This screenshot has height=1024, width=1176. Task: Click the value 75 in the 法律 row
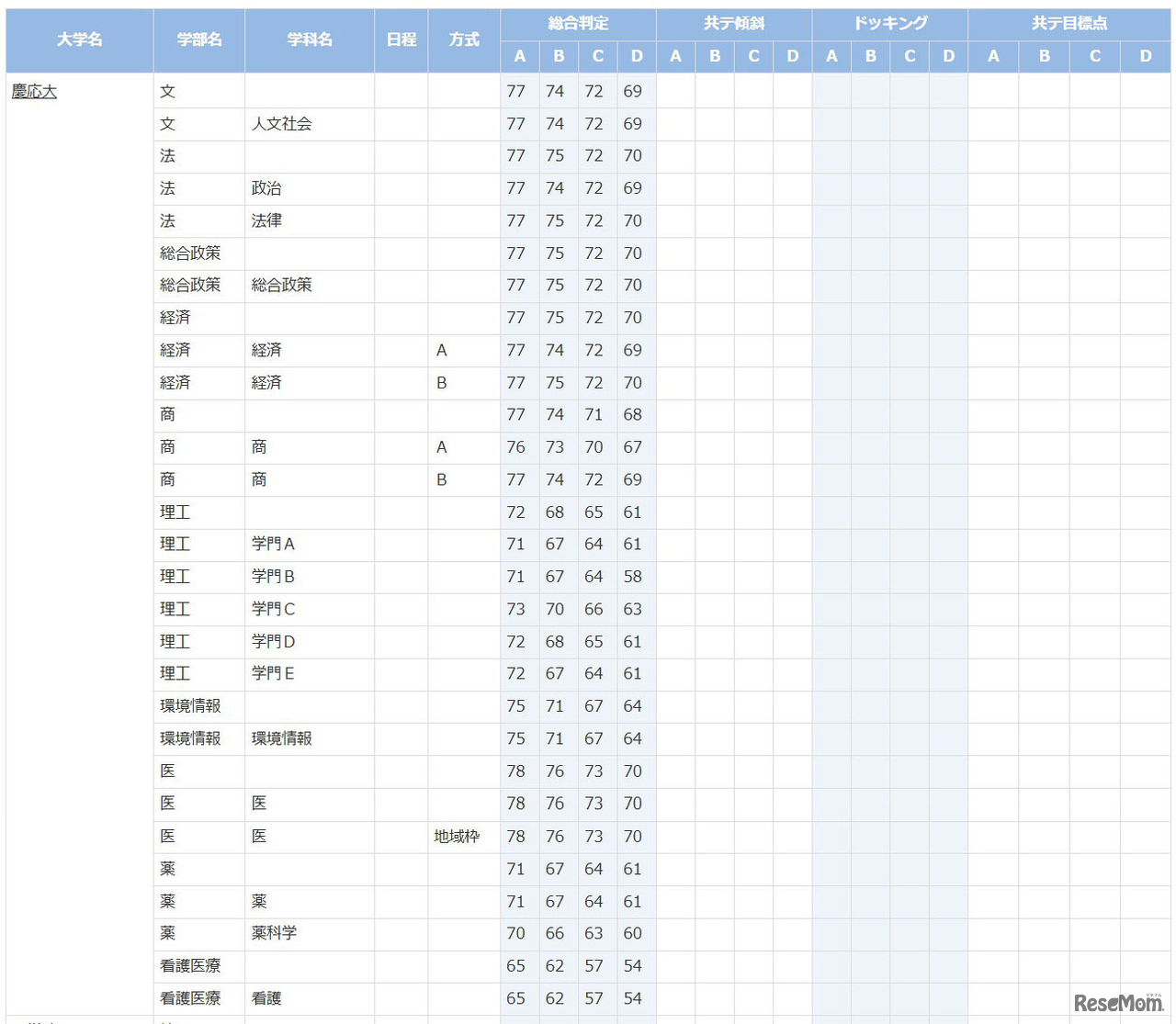(x=555, y=221)
